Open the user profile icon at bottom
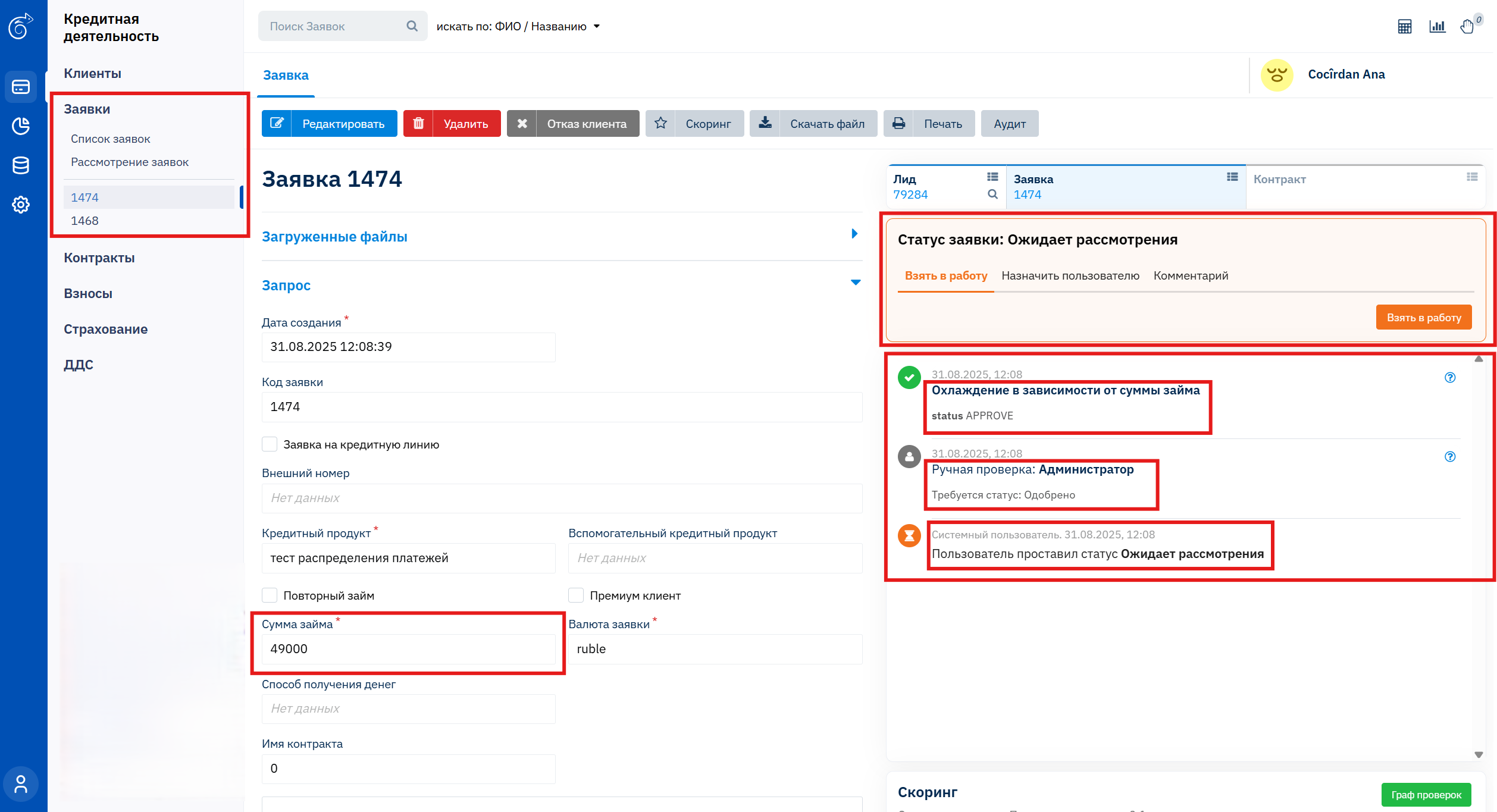Screen dimensions: 1497x812 click(x=21, y=784)
